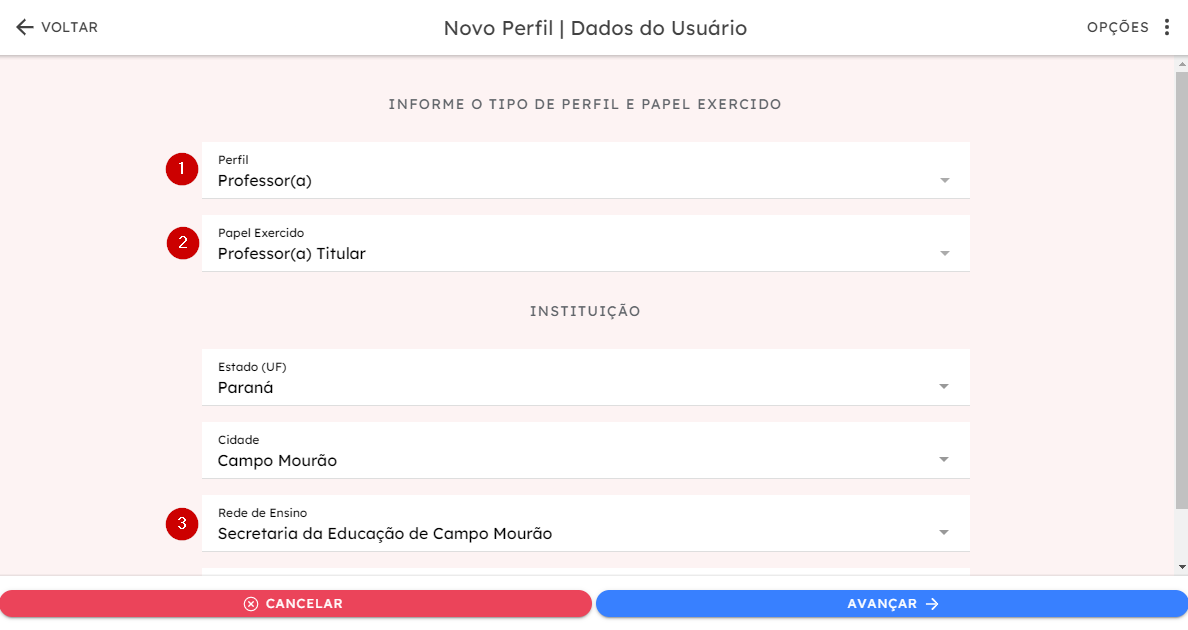Click the circled X icon in CANCELAR

251,603
